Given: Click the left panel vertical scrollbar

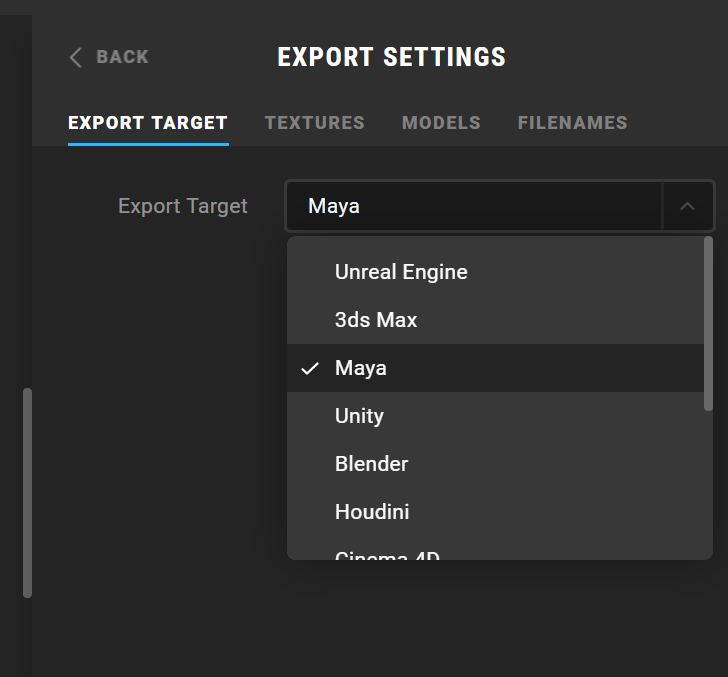Looking at the screenshot, I should pos(27,493).
